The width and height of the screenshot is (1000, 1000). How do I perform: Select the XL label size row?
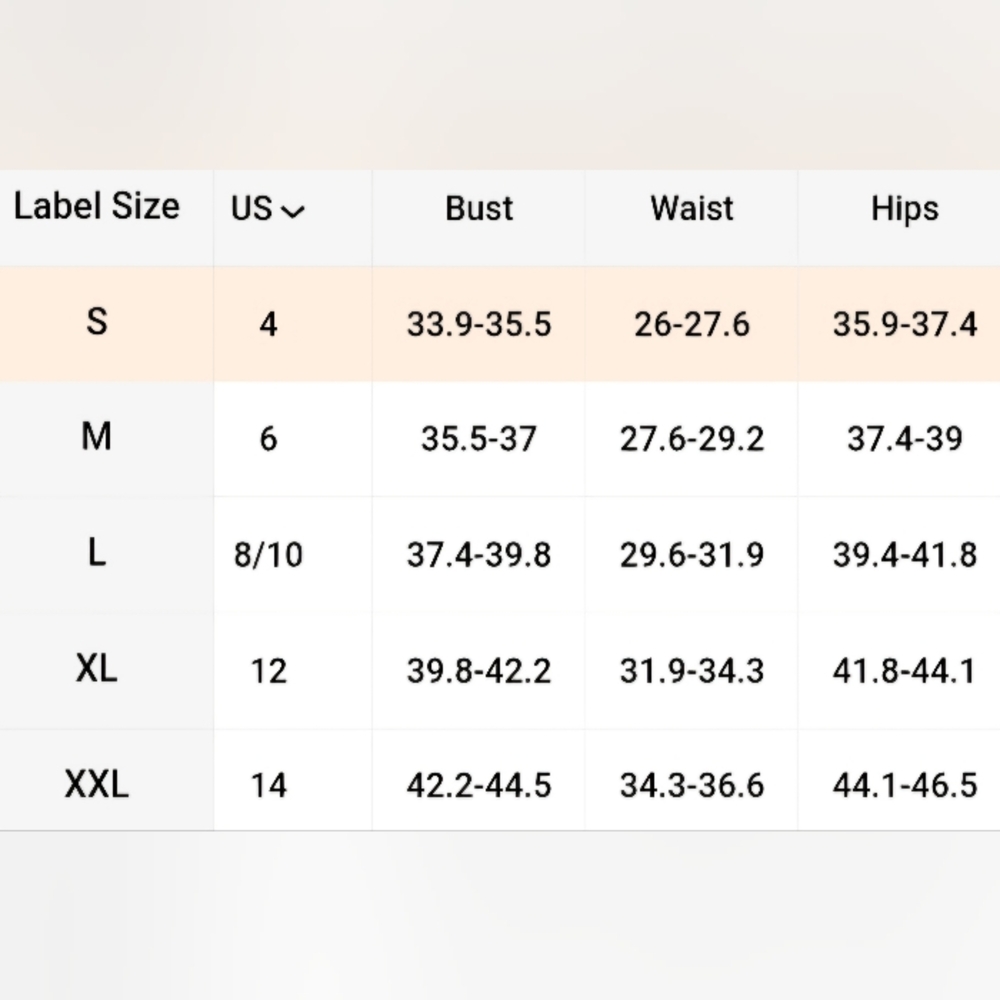point(96,669)
